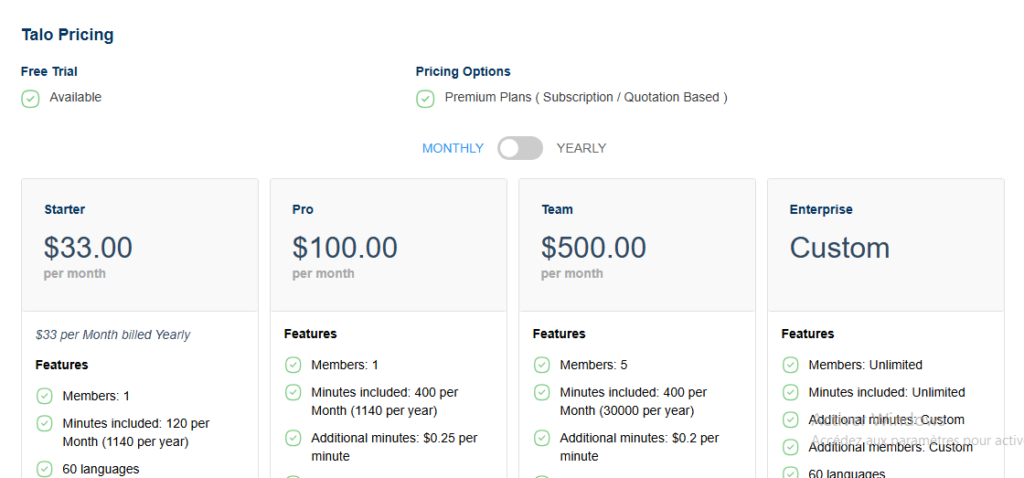The height and width of the screenshot is (478, 1024).
Task: Click the Team plan heading
Action: 557,210
